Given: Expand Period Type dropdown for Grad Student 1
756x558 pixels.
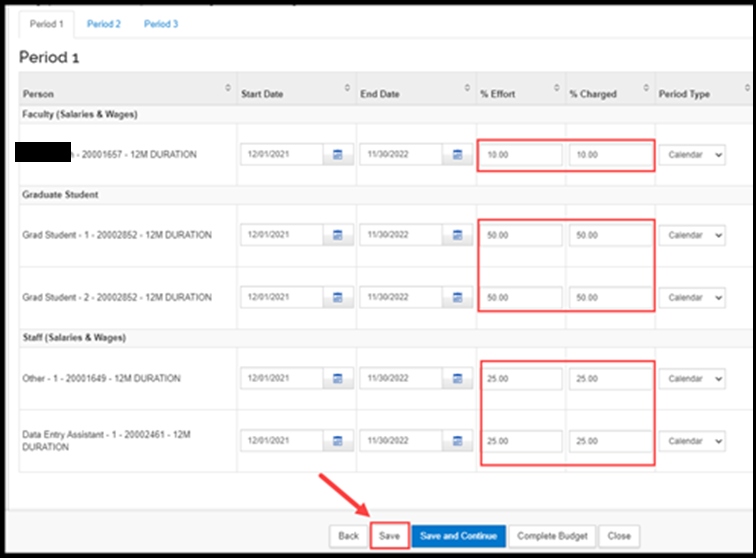Looking at the screenshot, I should point(692,235).
